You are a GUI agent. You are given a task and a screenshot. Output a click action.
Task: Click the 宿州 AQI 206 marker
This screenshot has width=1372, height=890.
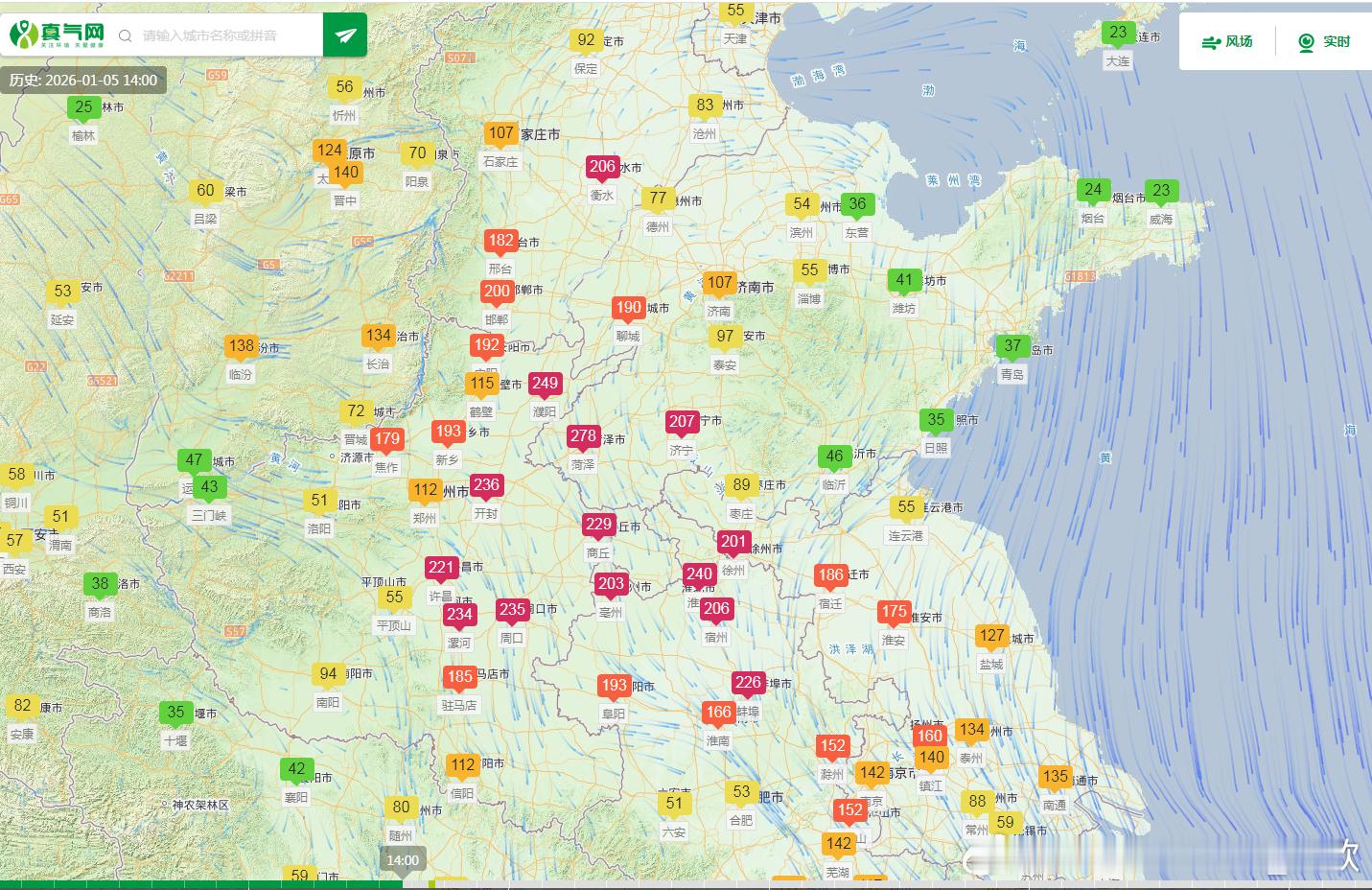tap(716, 610)
